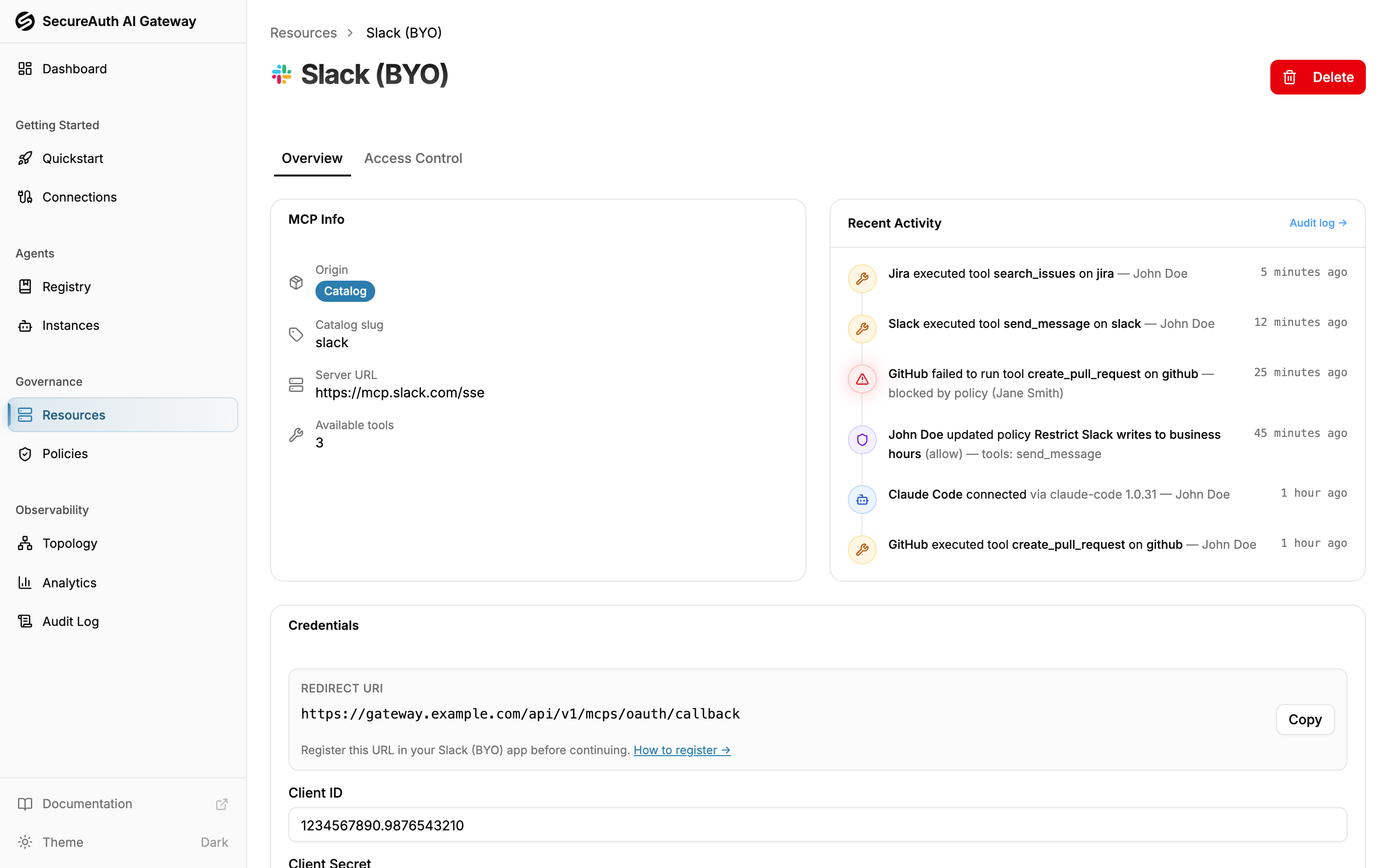1389x868 pixels.
Task: Open the Dashboard grid icon
Action: pyautogui.click(x=25, y=69)
